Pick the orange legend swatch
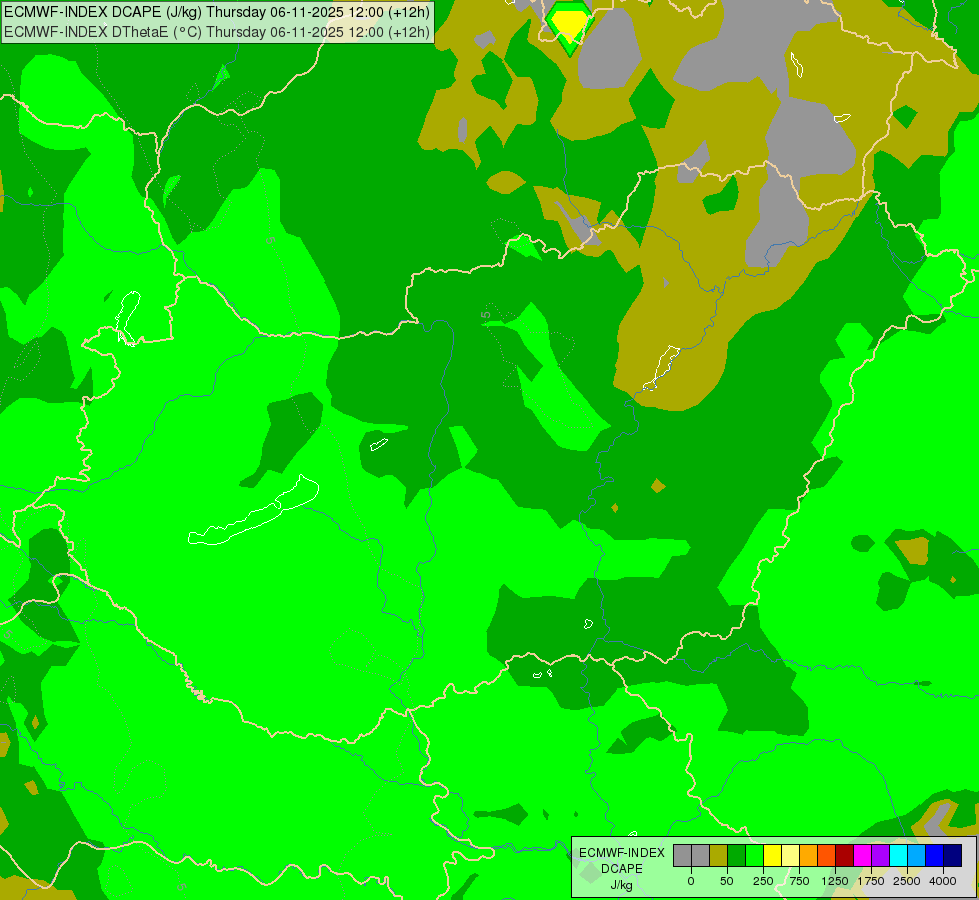This screenshot has width=979, height=900. coord(809,856)
